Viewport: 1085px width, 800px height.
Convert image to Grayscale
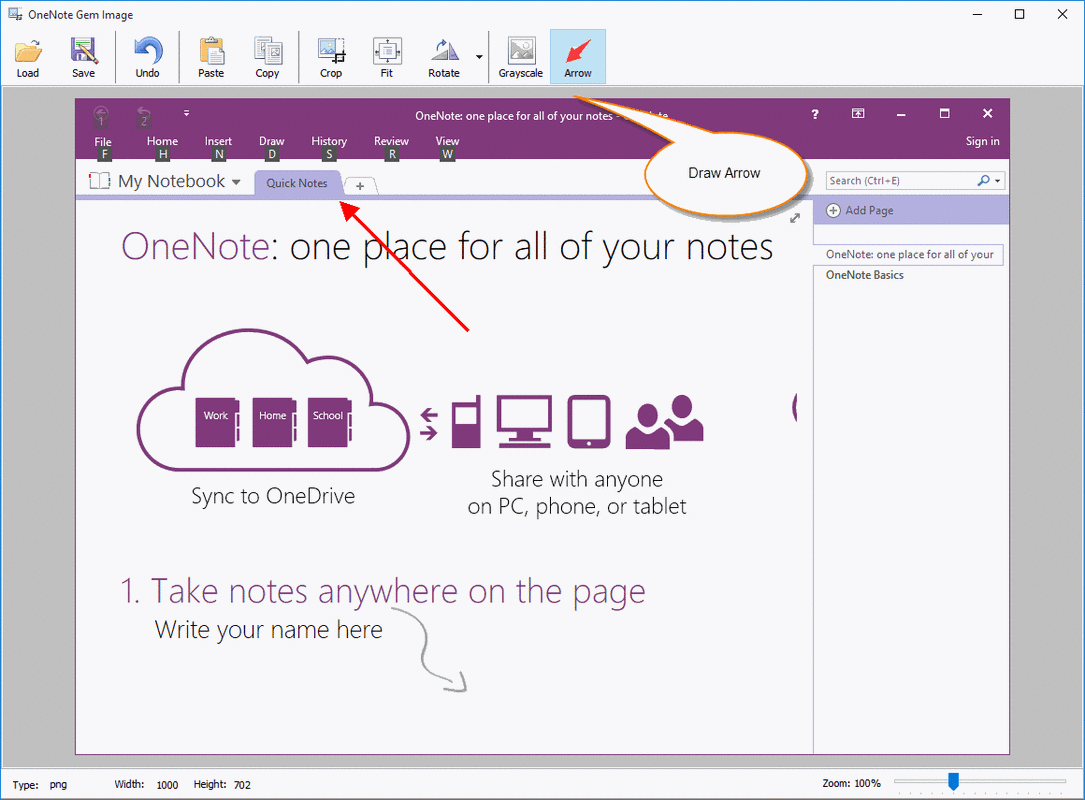[x=521, y=56]
